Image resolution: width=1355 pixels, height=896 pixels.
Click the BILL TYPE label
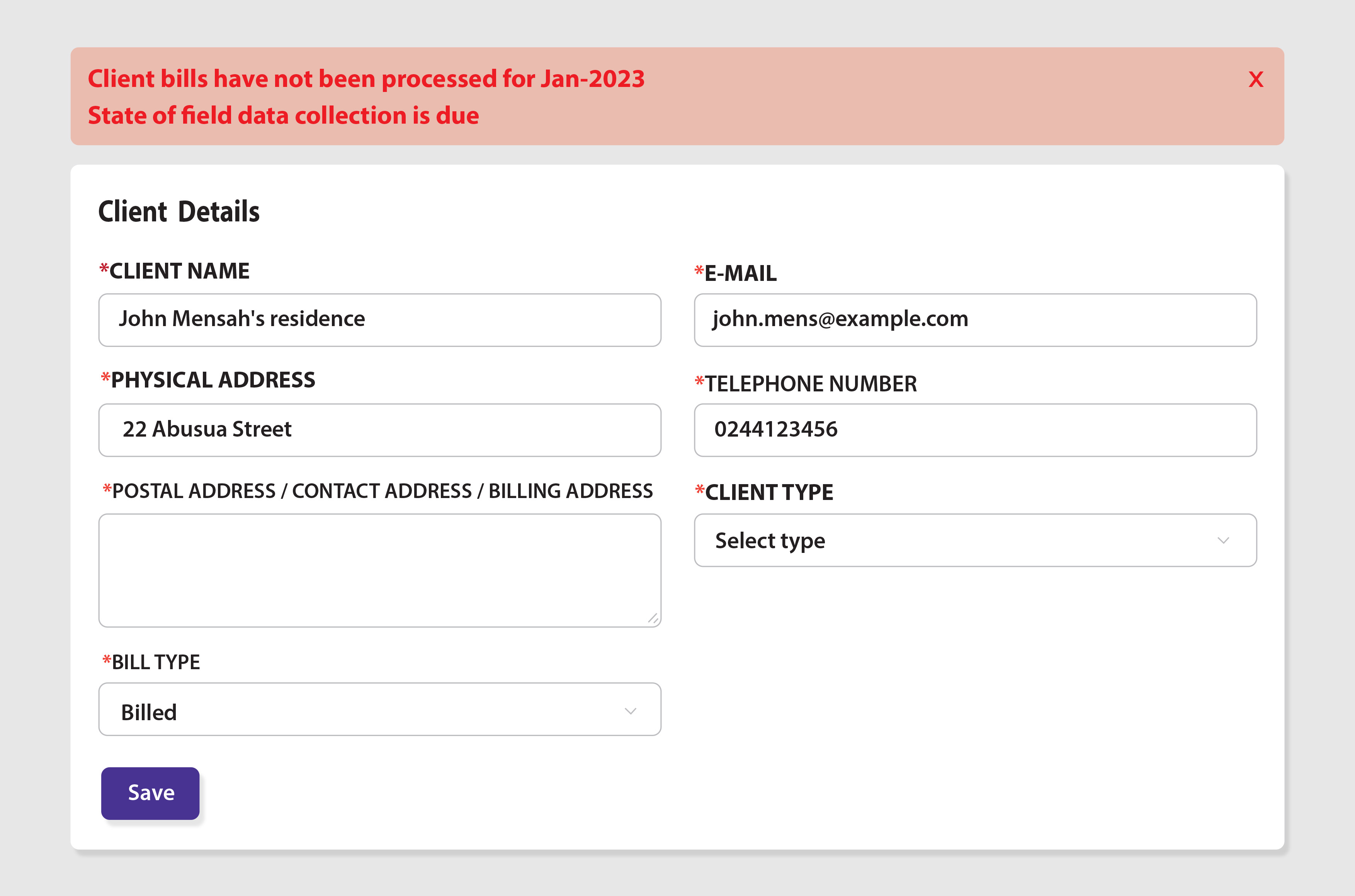click(155, 662)
